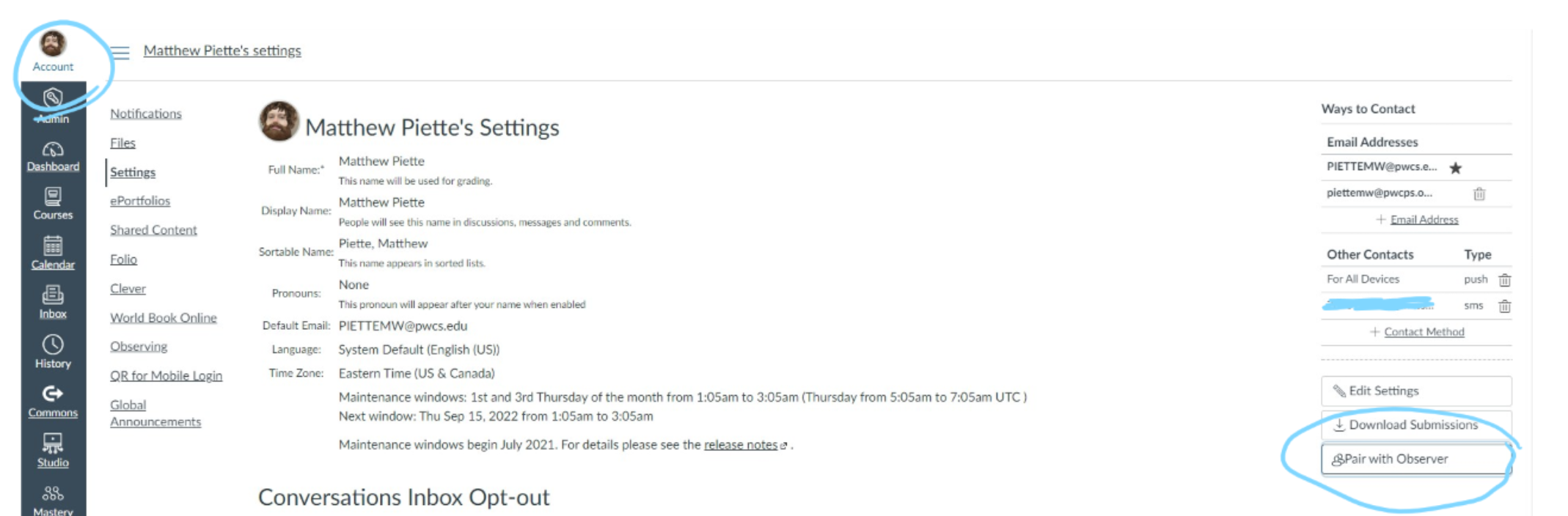
Task: Click the Download Submissions button
Action: click(x=1416, y=424)
